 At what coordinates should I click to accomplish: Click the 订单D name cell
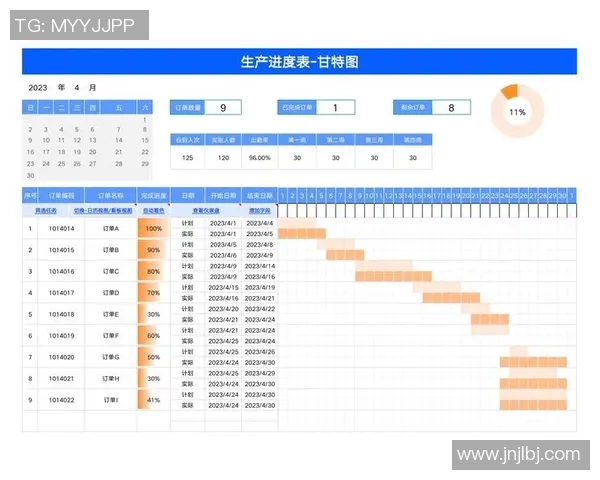pyautogui.click(x=111, y=293)
